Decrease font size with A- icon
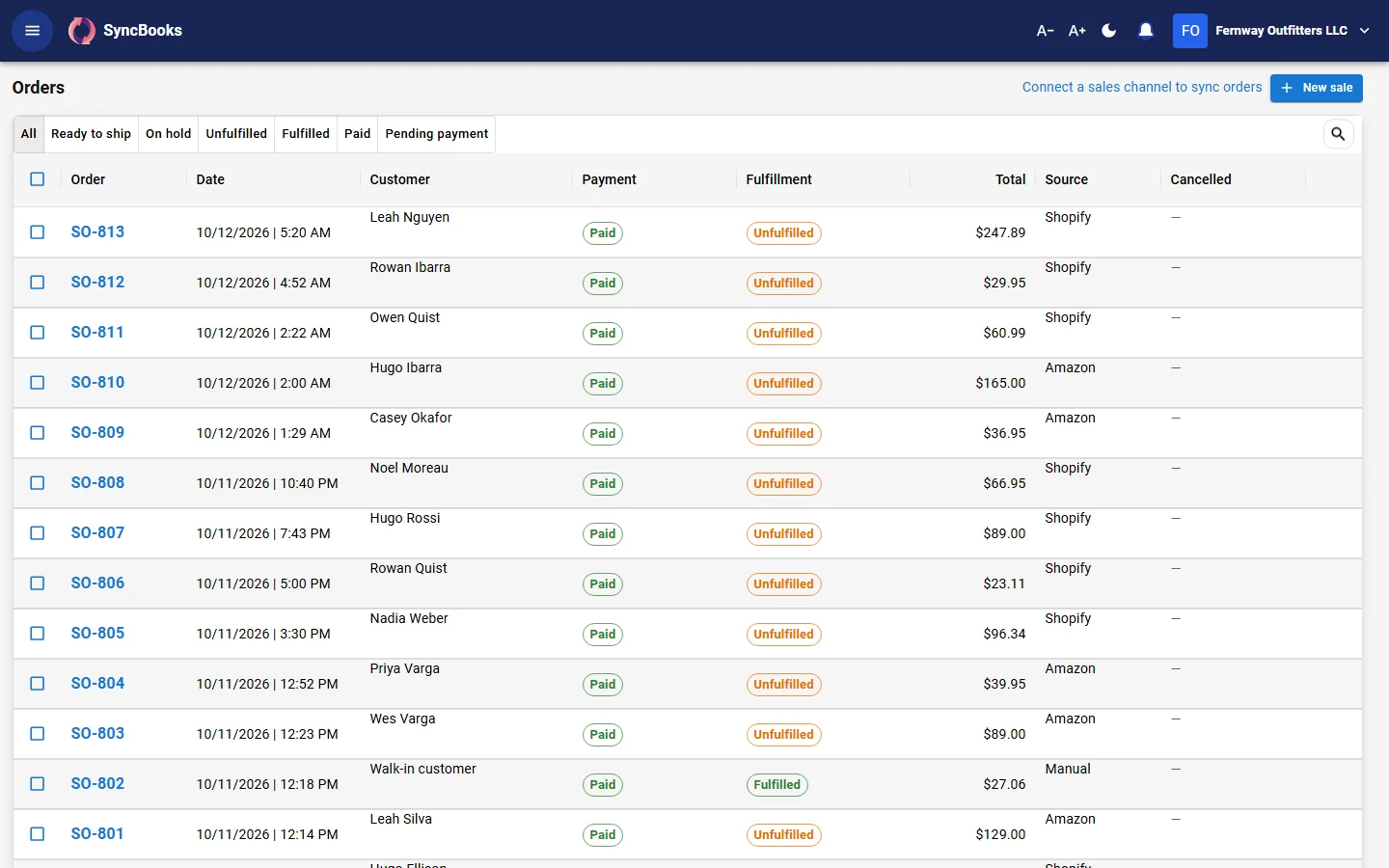The height and width of the screenshot is (868, 1389). 1045,31
